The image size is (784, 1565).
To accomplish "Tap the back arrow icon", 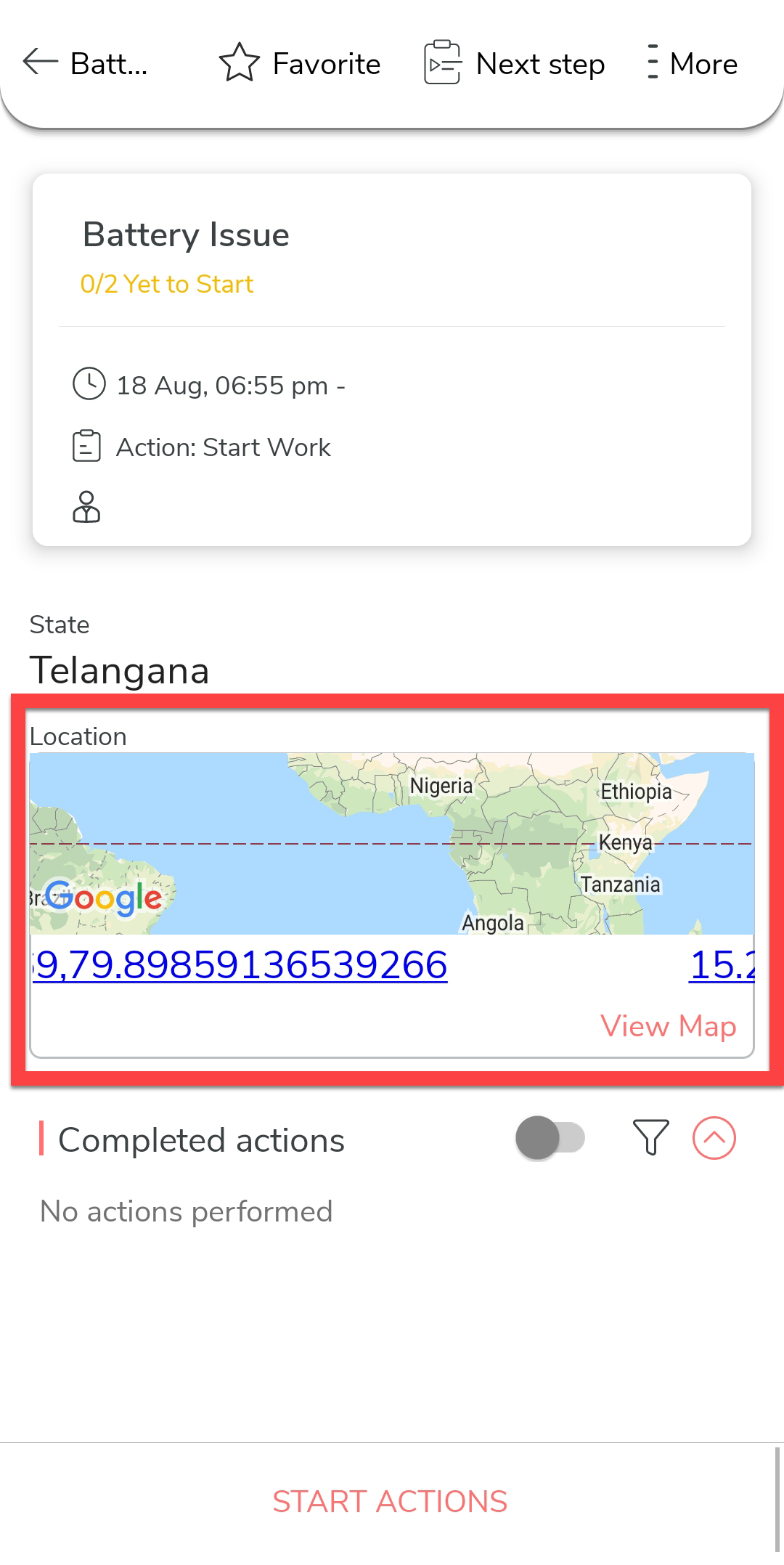I will point(41,62).
